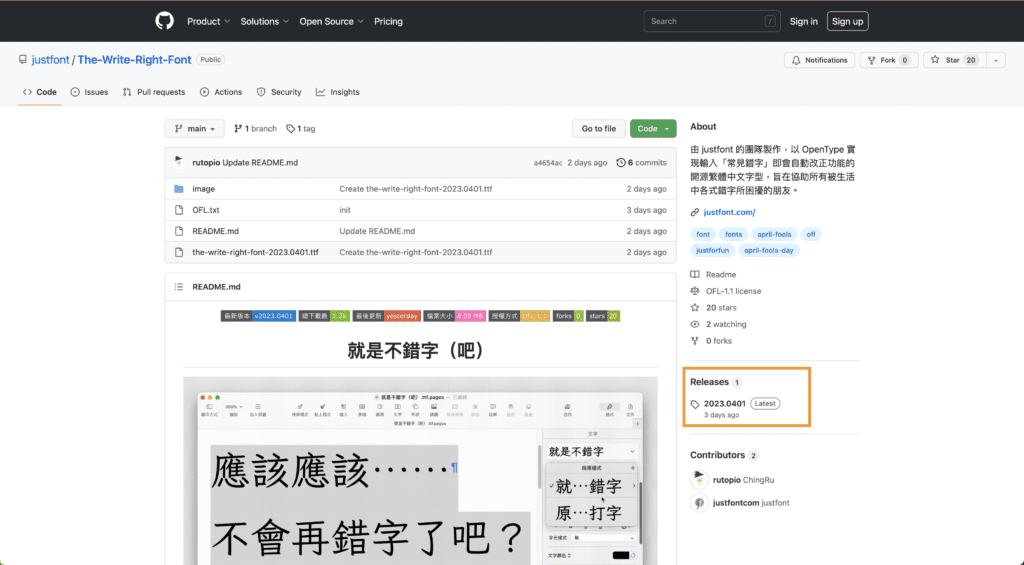Image resolution: width=1024 pixels, height=565 pixels.
Task: Click the Notifications bell button
Action: coord(820,60)
